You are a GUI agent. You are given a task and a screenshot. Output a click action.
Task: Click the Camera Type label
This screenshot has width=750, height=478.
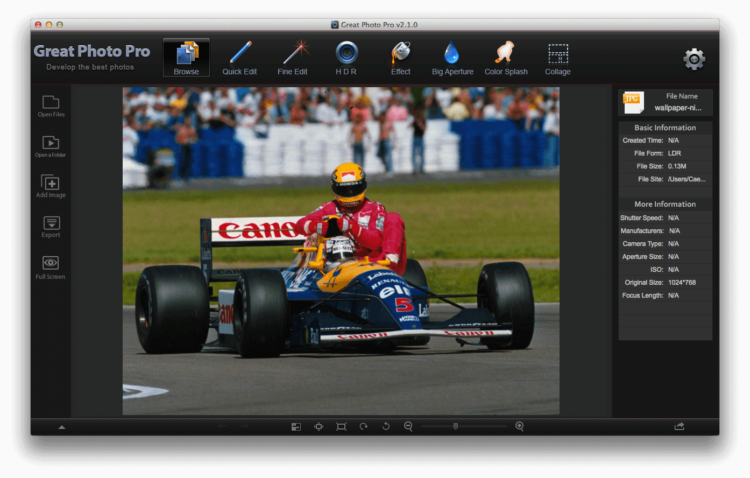click(643, 244)
